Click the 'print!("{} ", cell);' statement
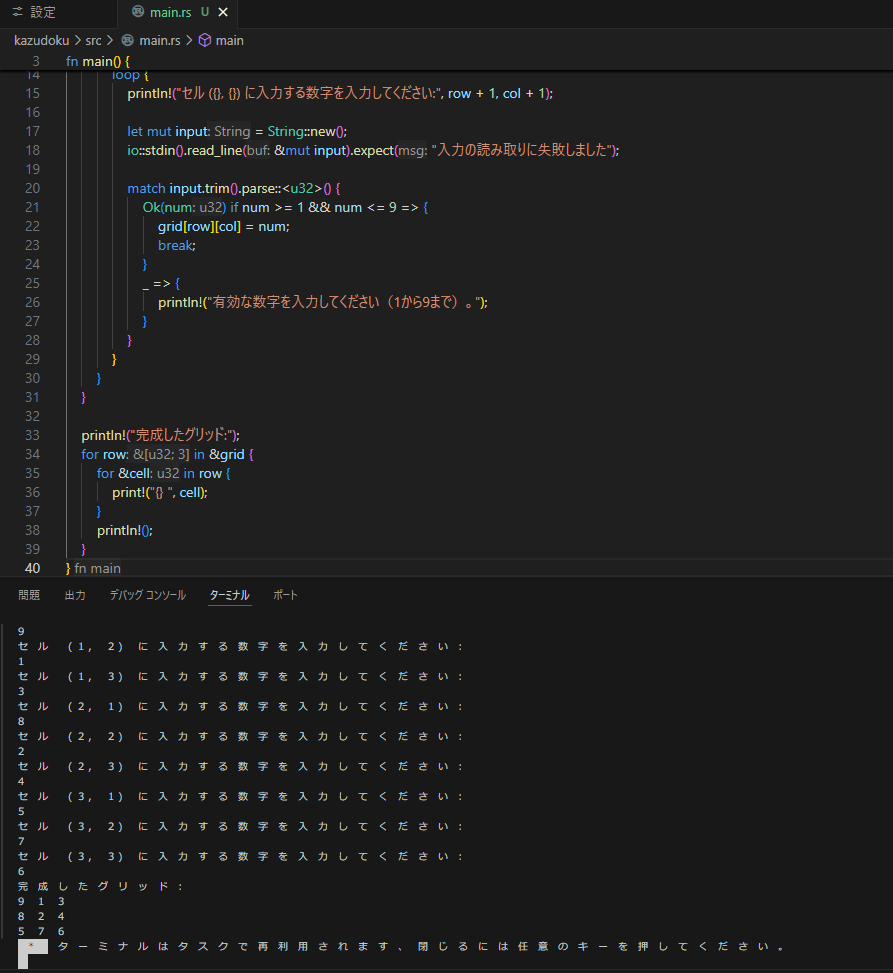The image size is (893, 973). [160, 492]
